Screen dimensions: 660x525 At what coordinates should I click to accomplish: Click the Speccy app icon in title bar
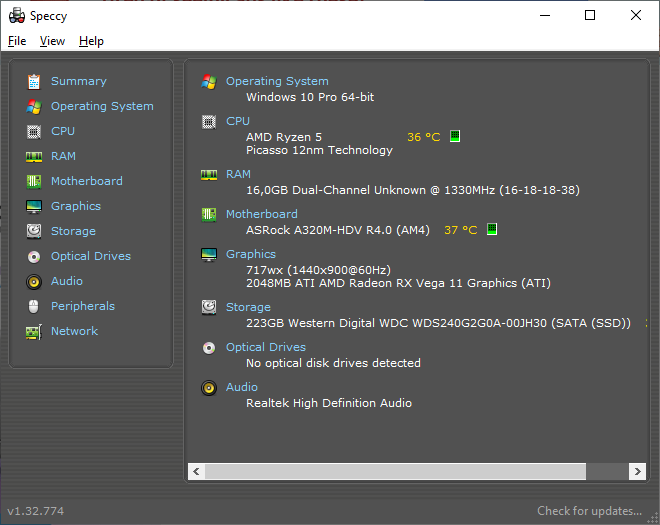[x=17, y=16]
